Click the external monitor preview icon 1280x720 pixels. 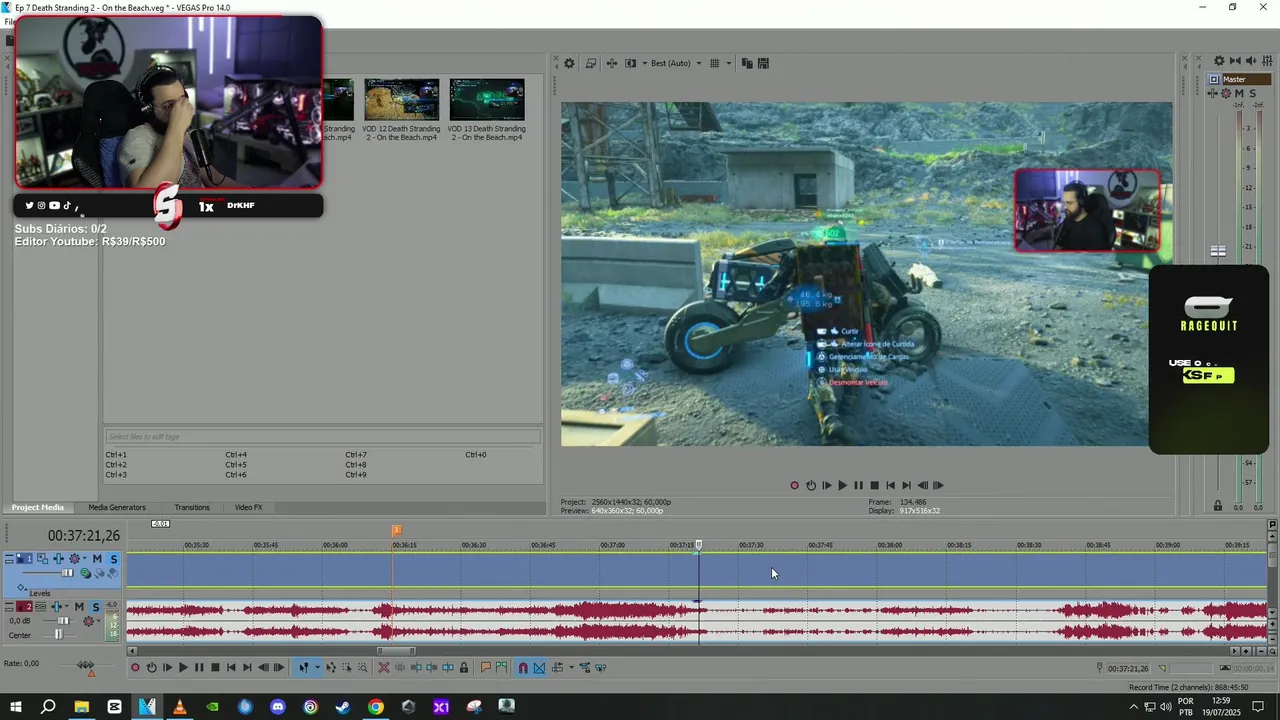pyautogui.click(x=590, y=63)
